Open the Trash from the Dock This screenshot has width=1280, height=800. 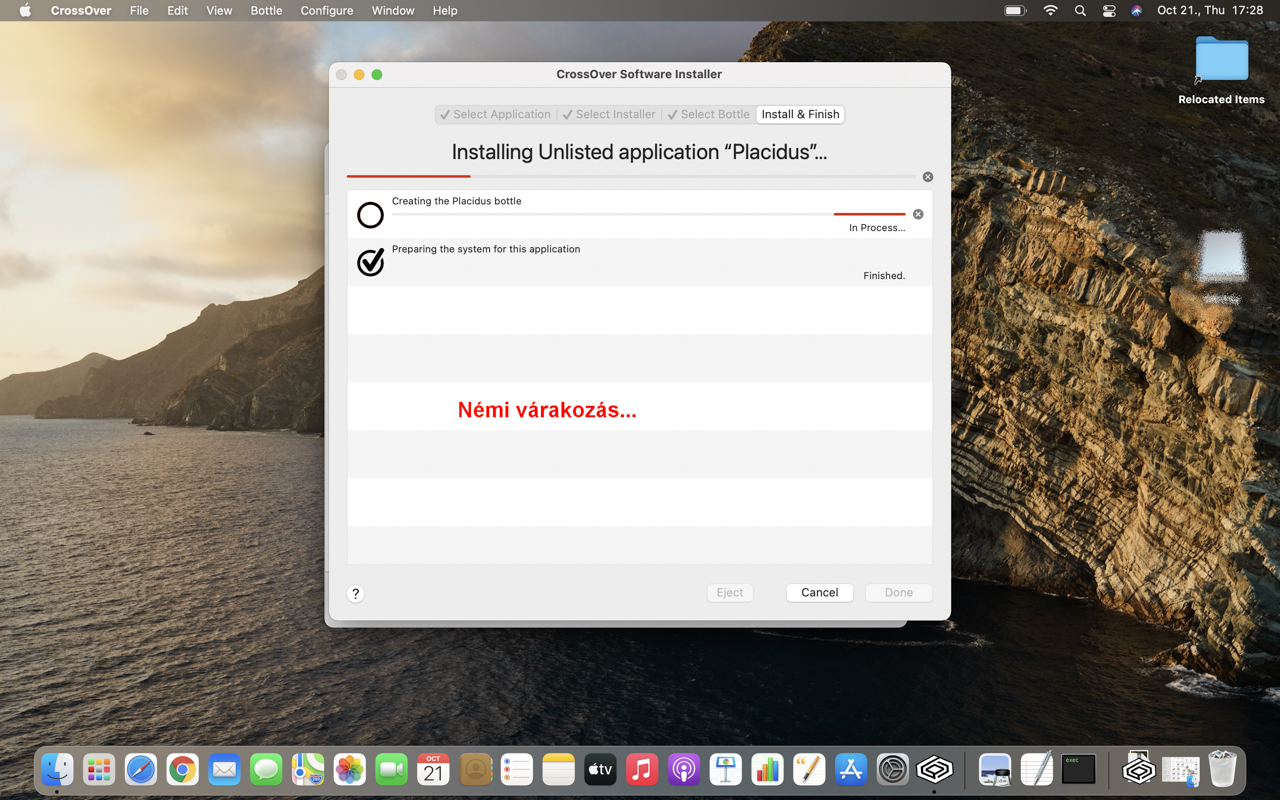1222,769
